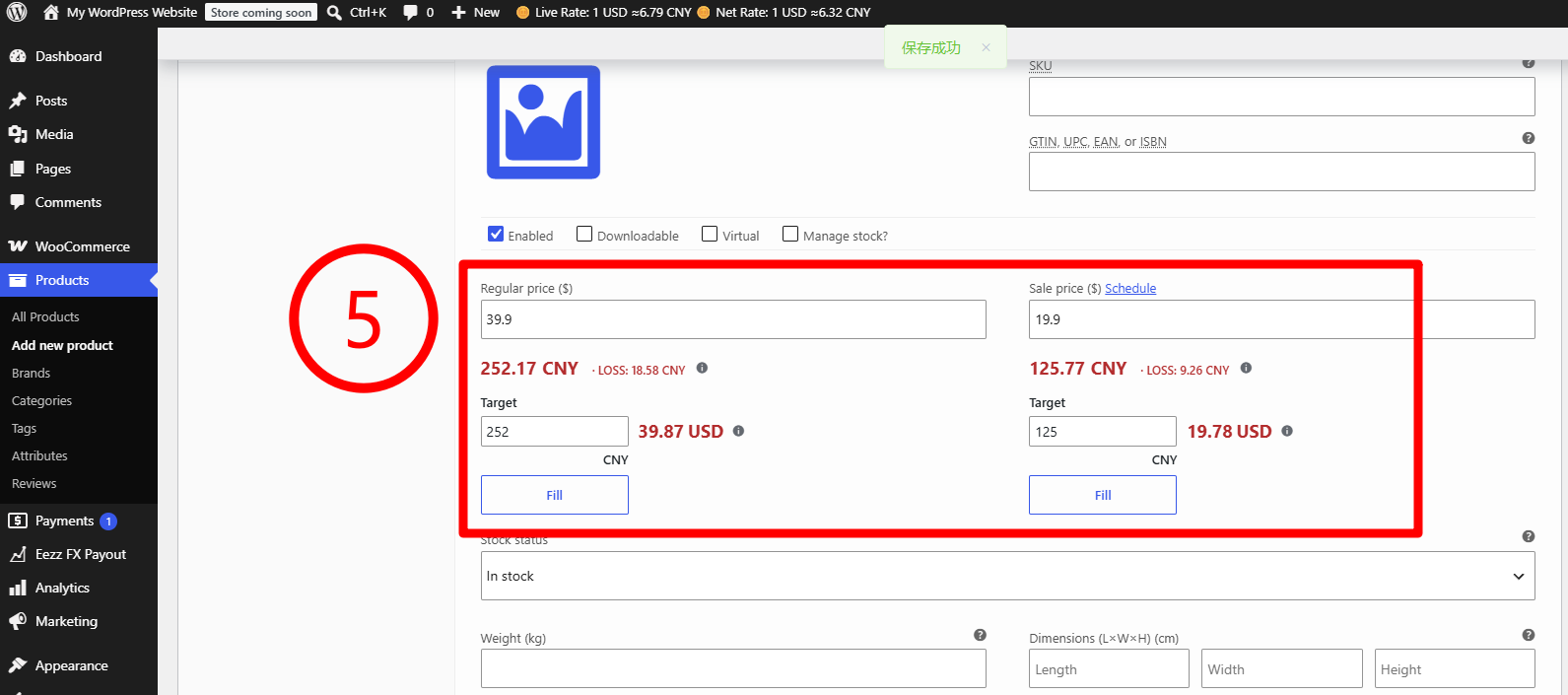
Task: Open Brands submenu item
Action: pyautogui.click(x=31, y=373)
